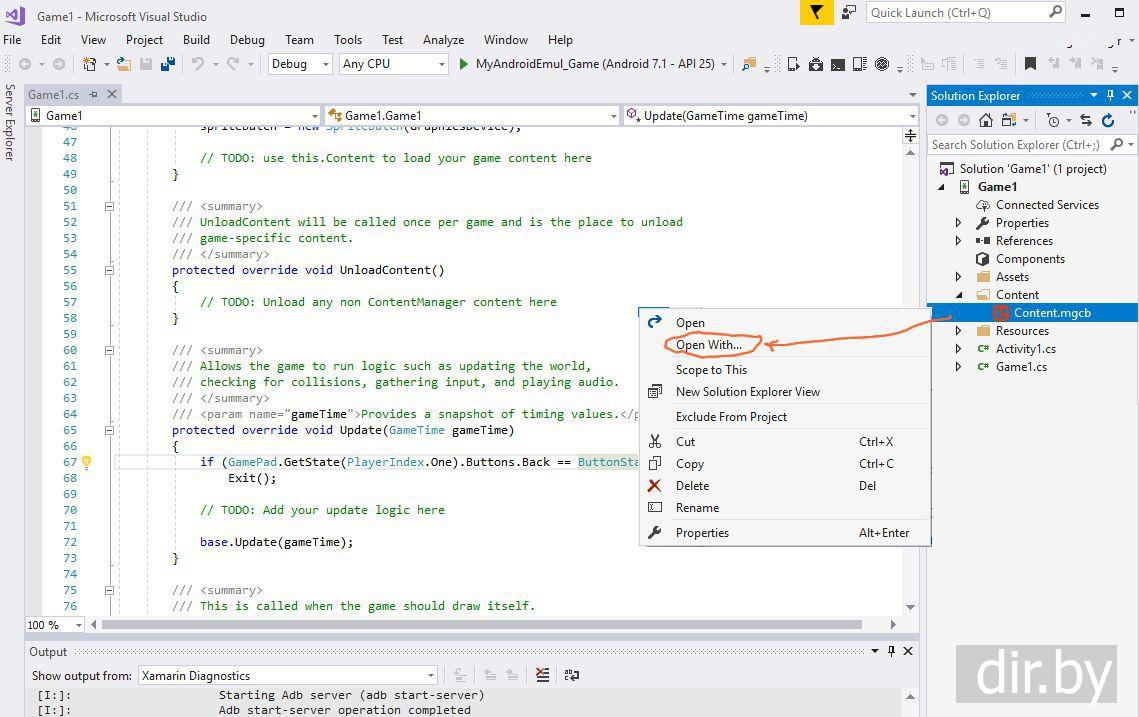Click the green Start debugging arrow

click(x=463, y=64)
